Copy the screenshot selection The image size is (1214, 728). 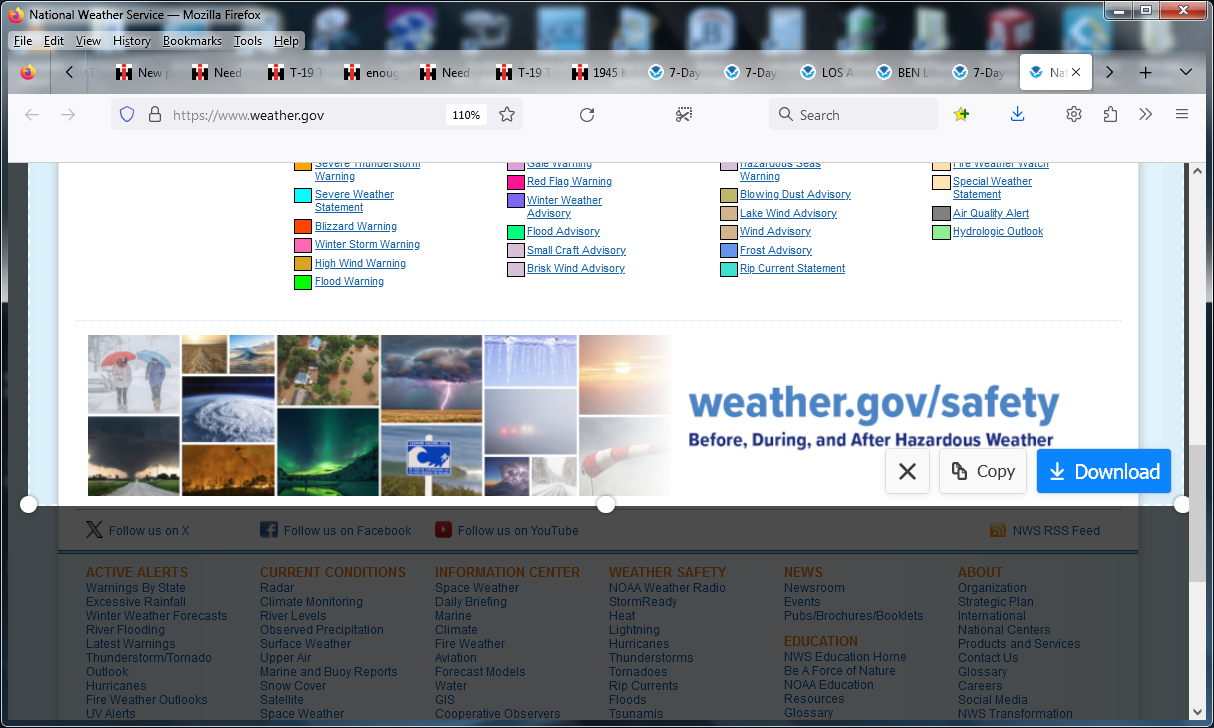[x=983, y=471]
